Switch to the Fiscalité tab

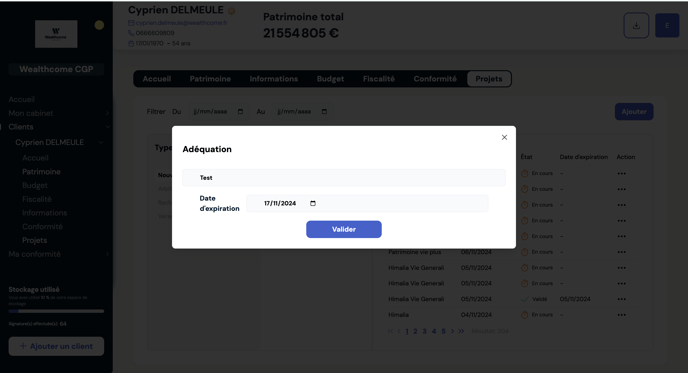point(379,79)
